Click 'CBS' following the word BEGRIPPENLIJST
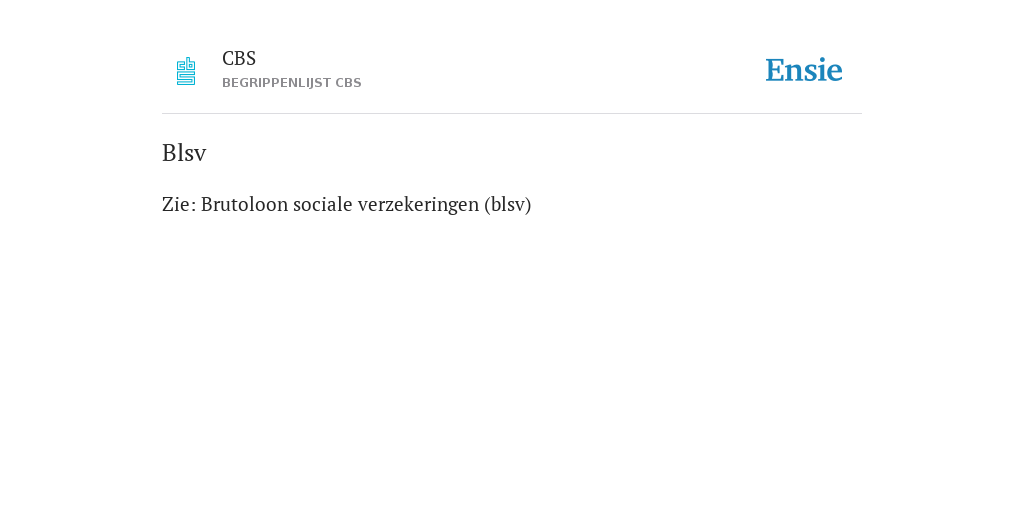1024x512 pixels. pos(349,83)
